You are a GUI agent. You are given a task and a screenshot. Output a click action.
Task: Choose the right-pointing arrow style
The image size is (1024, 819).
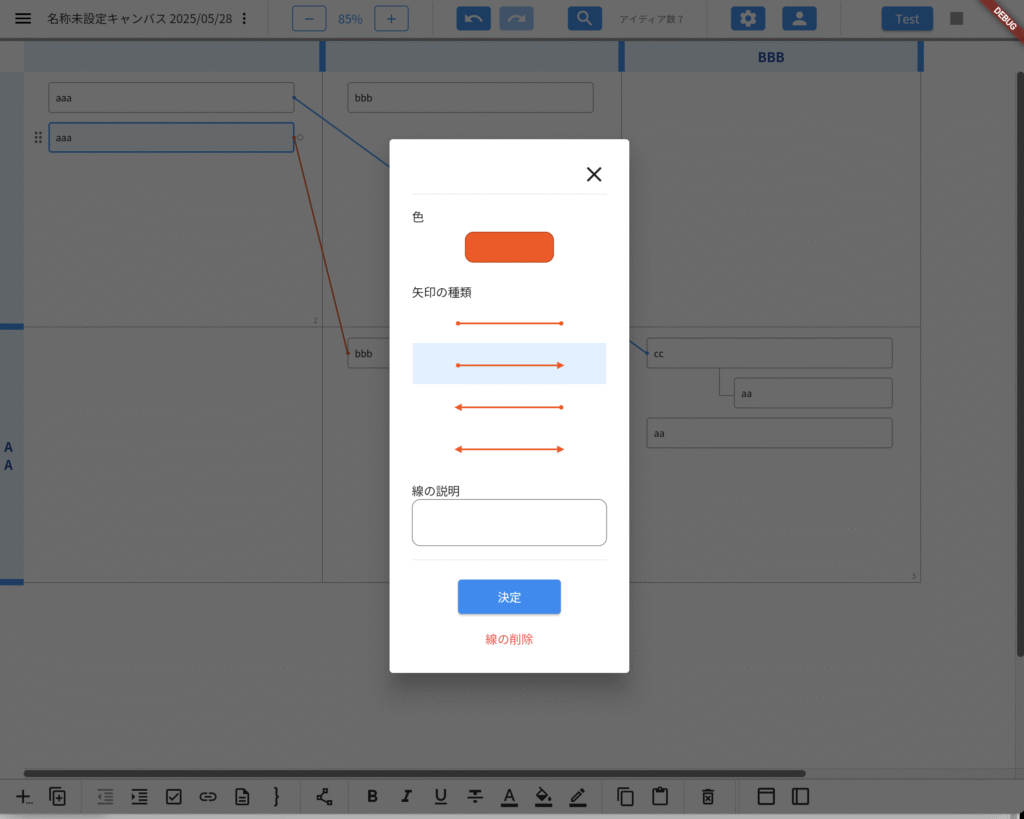pos(509,365)
